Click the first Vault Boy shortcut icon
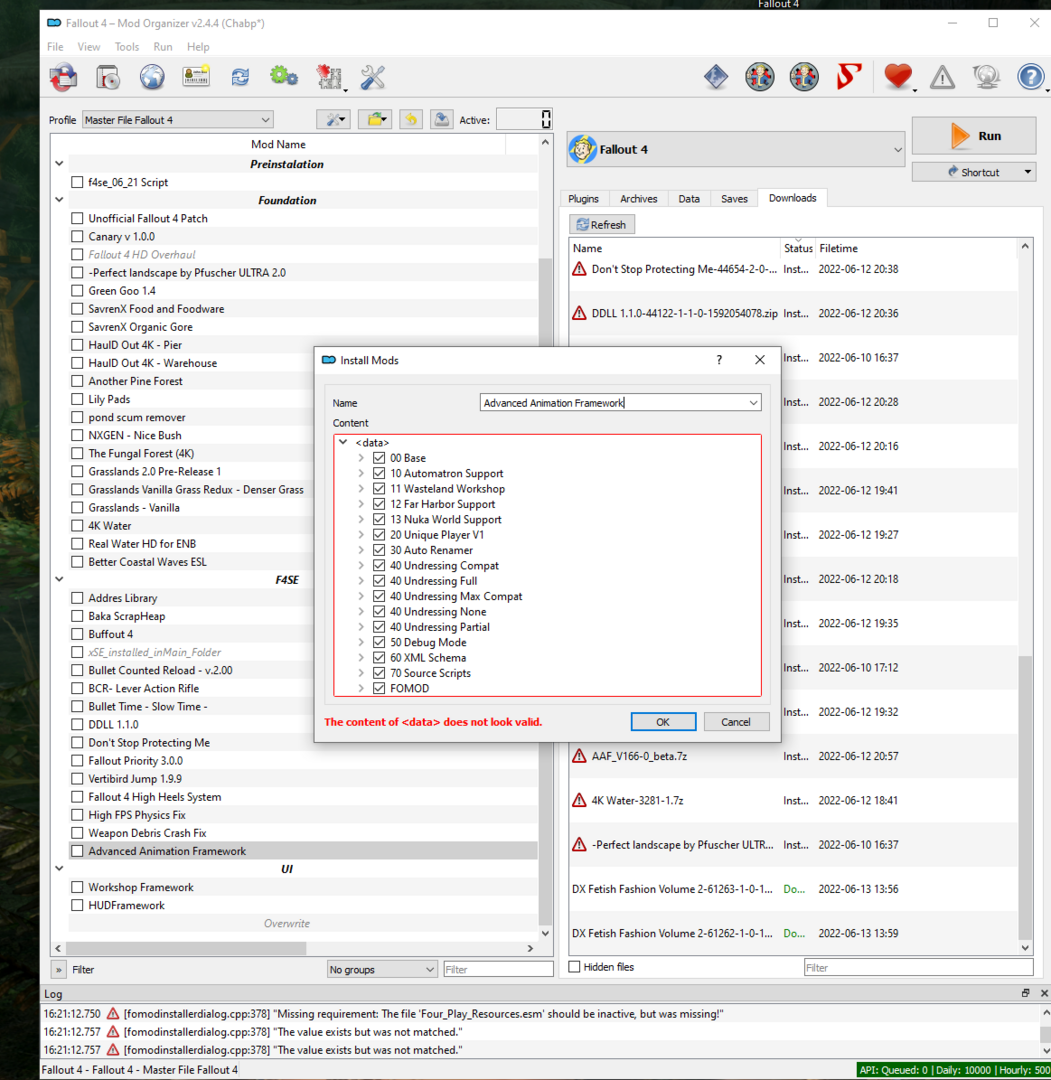This screenshot has width=1051, height=1080. coord(760,76)
